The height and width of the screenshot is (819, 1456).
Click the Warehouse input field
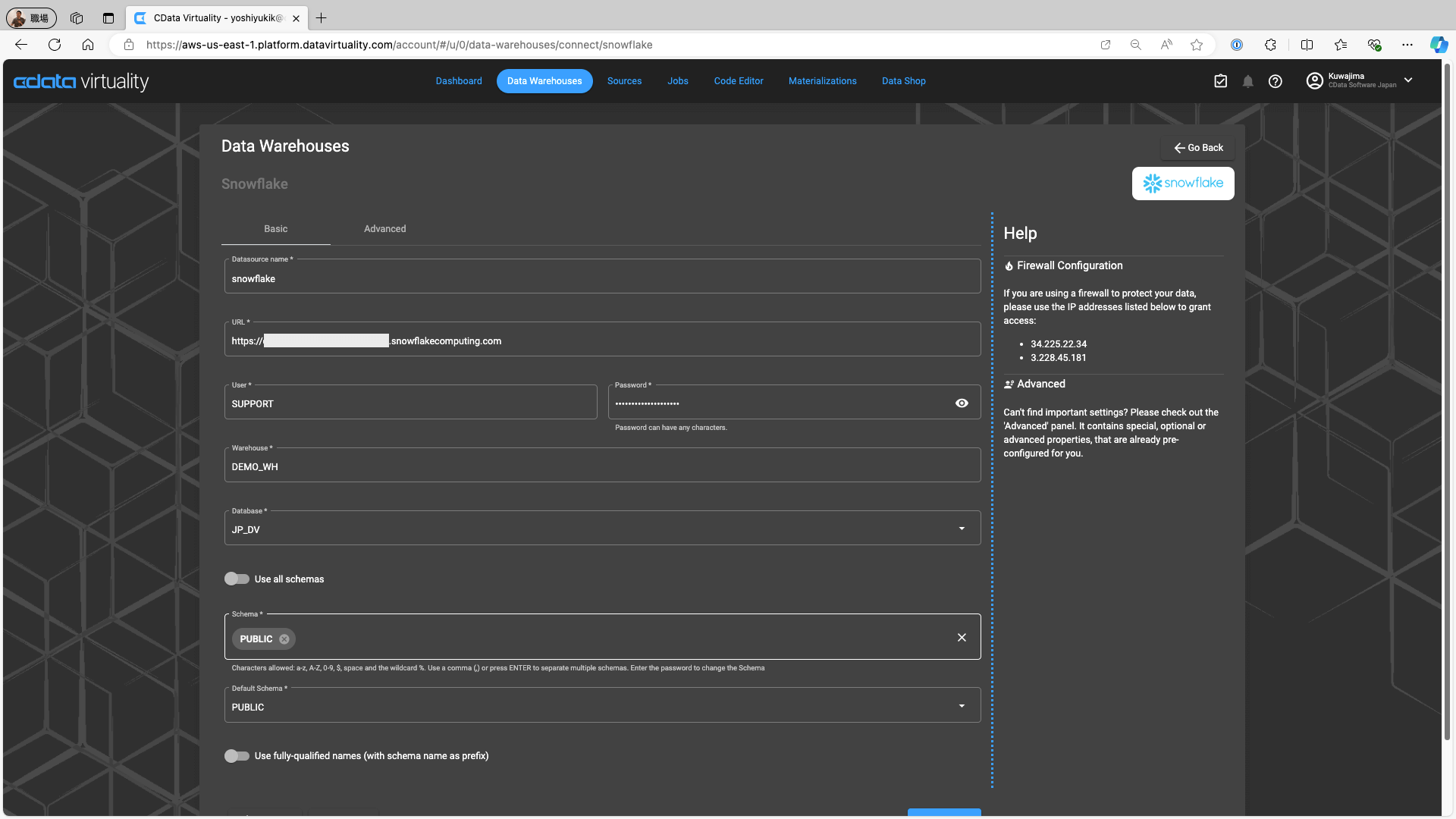point(602,466)
